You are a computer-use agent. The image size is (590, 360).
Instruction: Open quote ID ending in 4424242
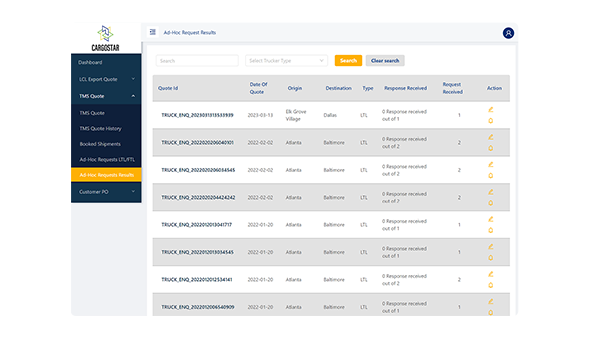[x=198, y=197]
